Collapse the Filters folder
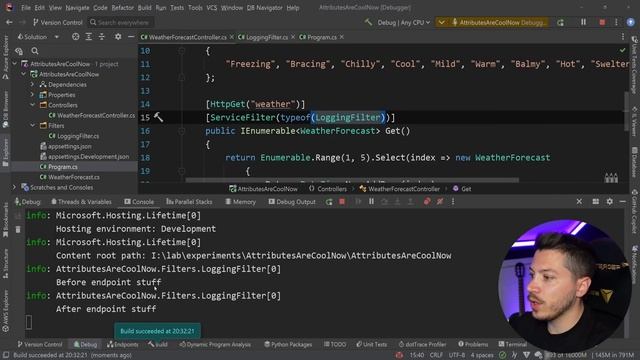The width and height of the screenshot is (640, 360). click(33, 125)
